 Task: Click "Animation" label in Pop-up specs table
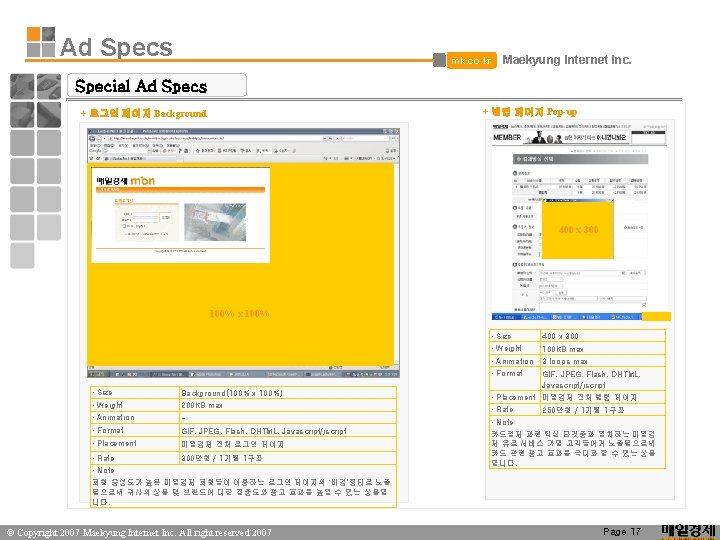[514, 361]
